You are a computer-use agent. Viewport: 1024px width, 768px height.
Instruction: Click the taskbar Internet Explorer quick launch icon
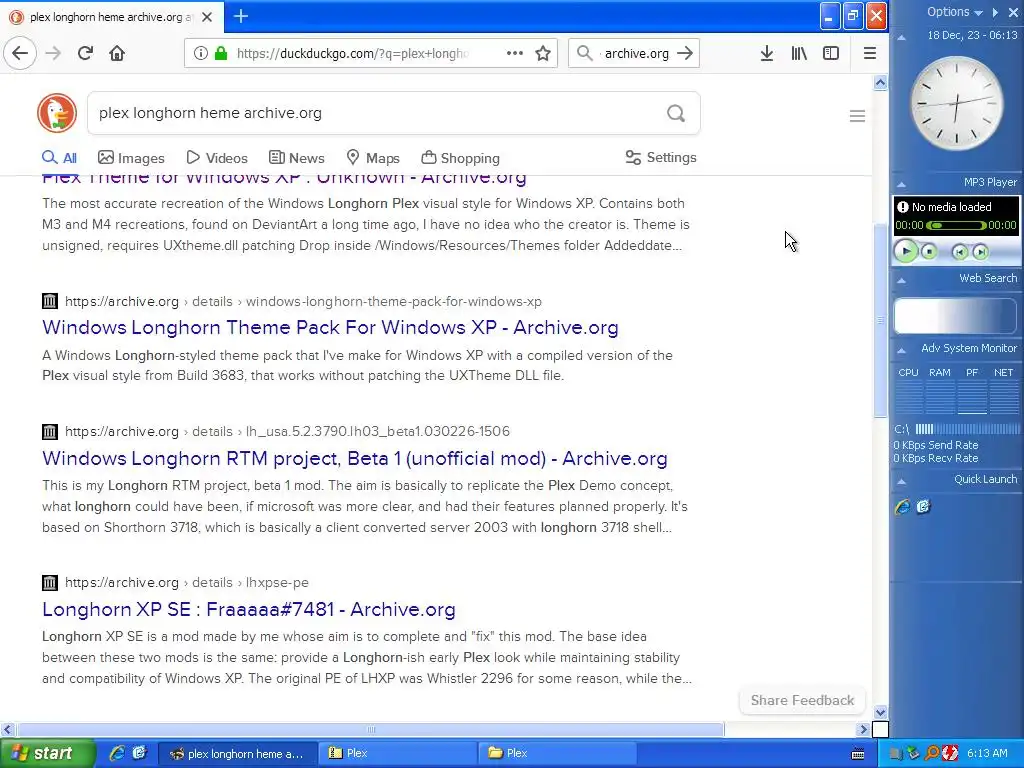(x=116, y=754)
